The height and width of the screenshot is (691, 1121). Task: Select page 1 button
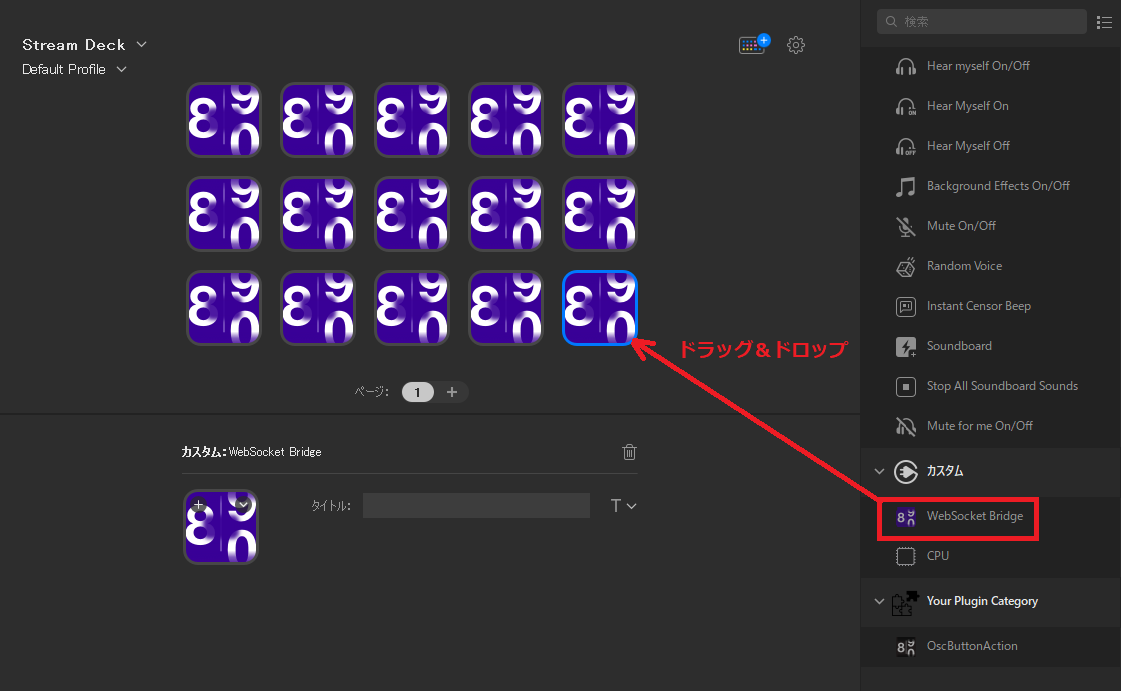(418, 392)
